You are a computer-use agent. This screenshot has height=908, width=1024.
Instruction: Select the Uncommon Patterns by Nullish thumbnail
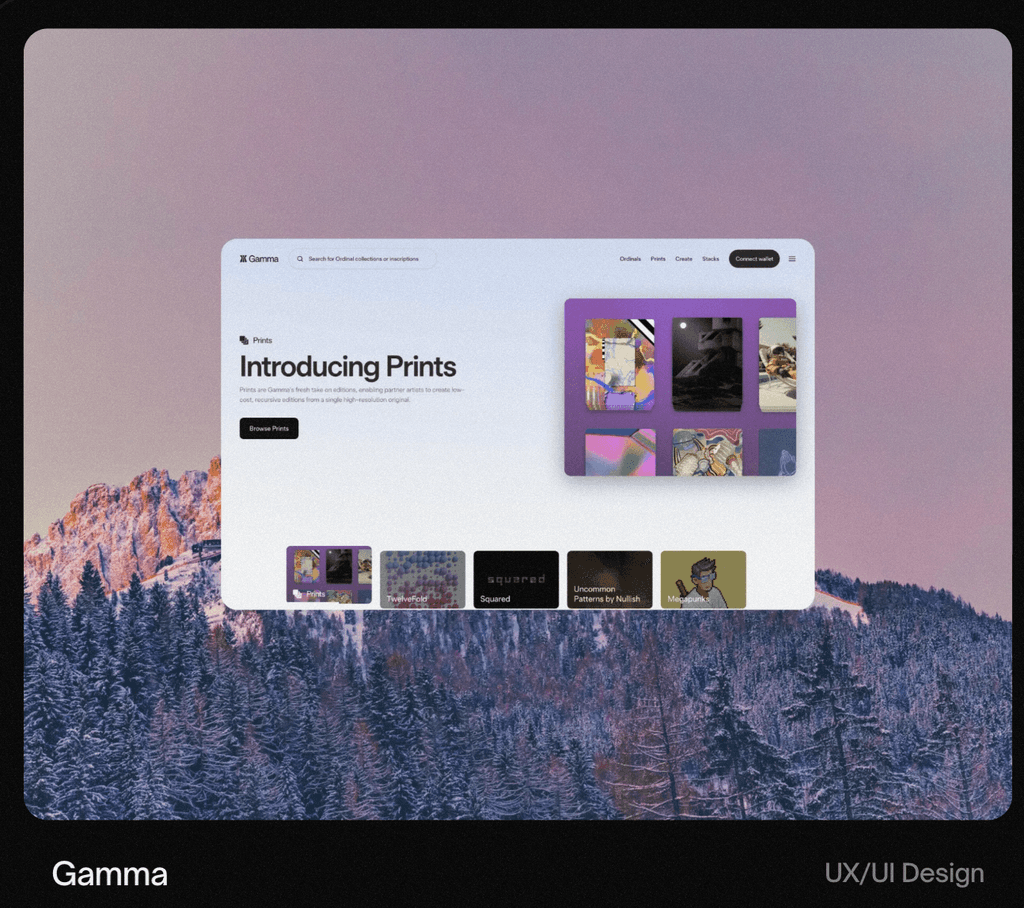609,579
